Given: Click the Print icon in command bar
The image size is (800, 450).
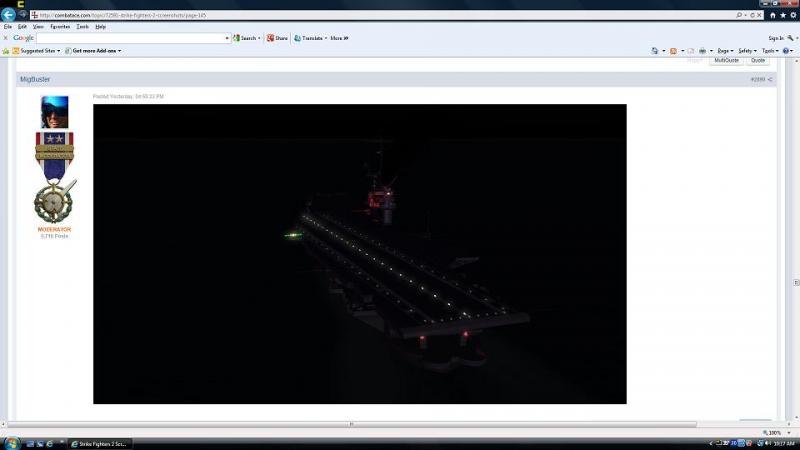Looking at the screenshot, I should 703,51.
